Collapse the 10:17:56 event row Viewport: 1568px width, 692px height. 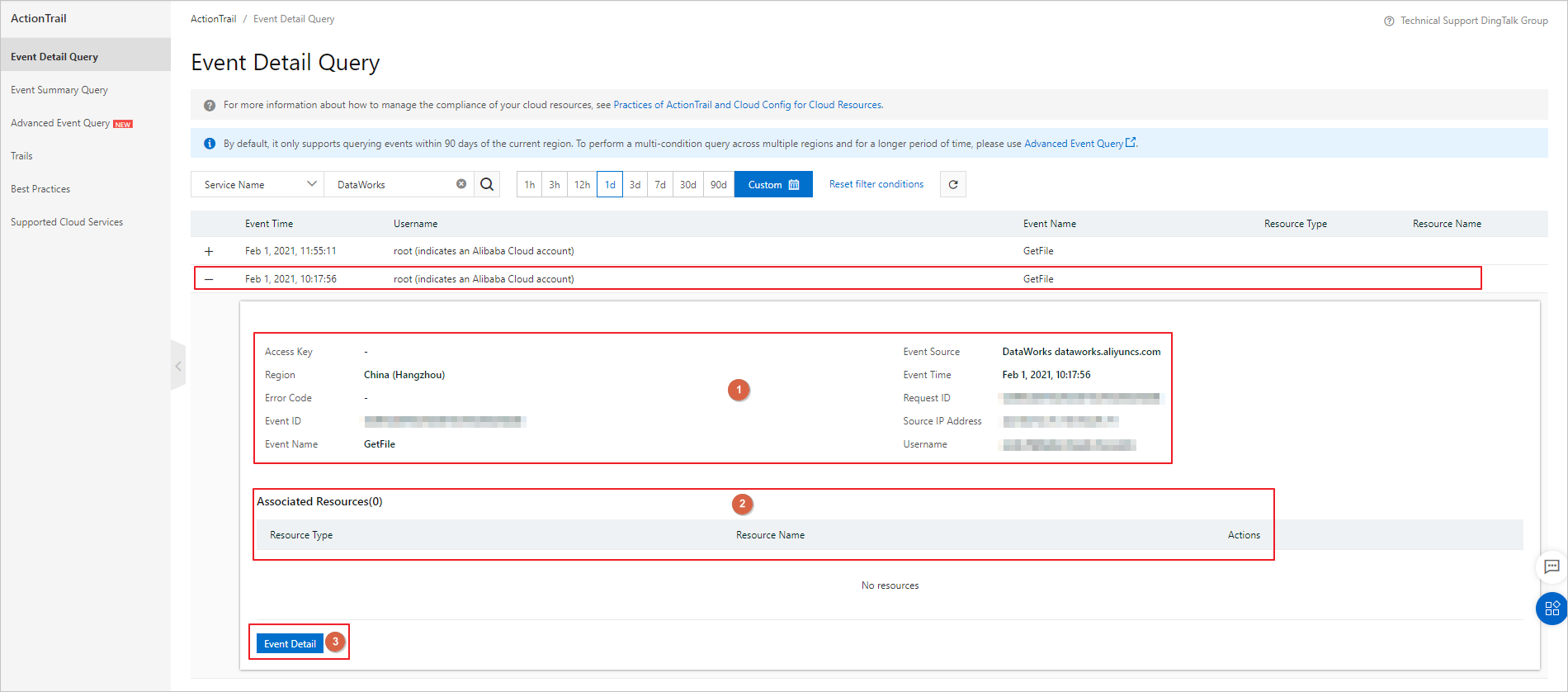[209, 279]
